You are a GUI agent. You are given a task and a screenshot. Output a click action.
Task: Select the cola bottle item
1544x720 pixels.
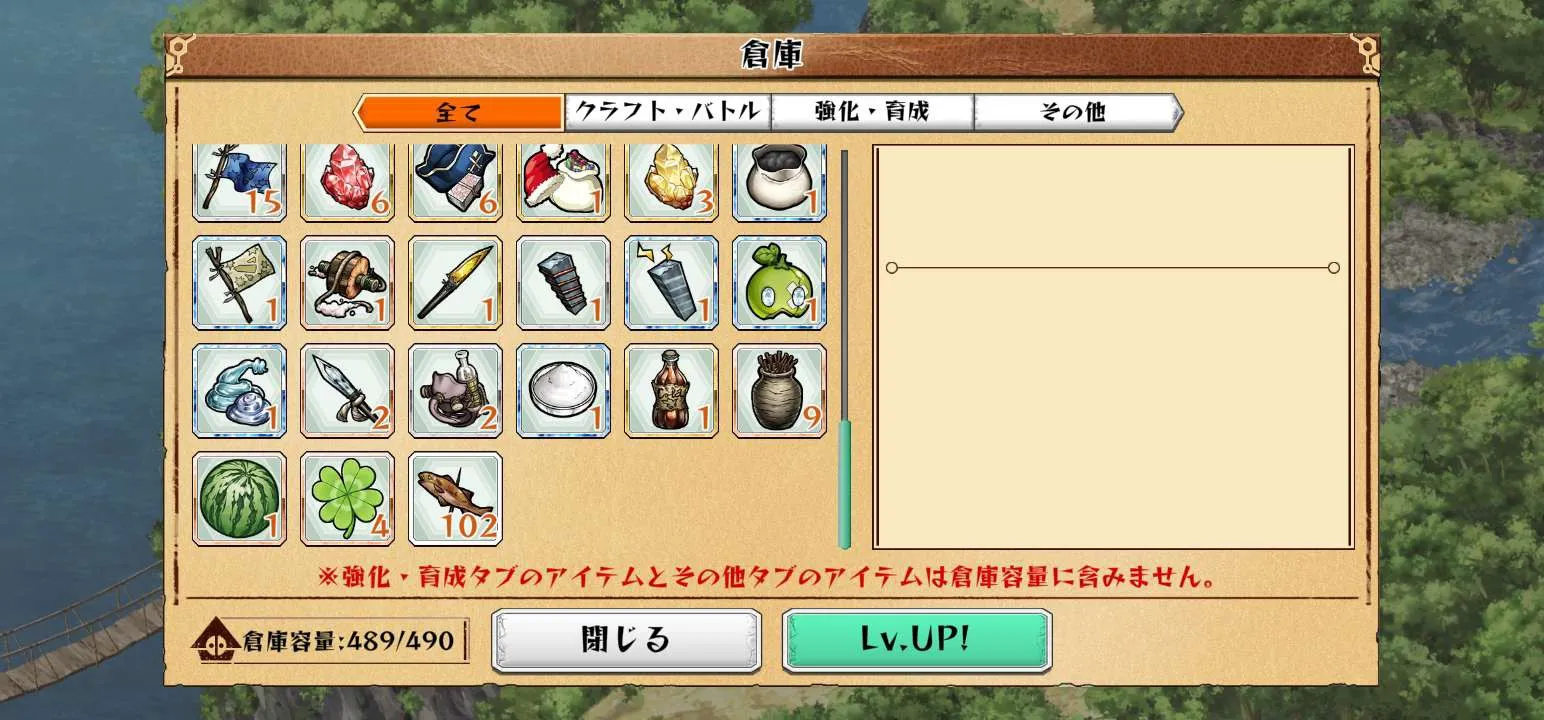tap(671, 390)
